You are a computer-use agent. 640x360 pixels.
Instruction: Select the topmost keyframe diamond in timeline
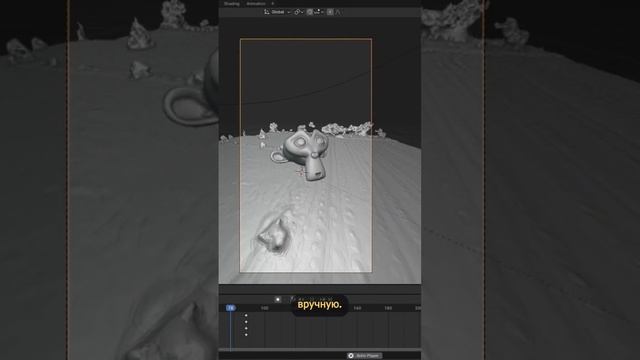246,316
